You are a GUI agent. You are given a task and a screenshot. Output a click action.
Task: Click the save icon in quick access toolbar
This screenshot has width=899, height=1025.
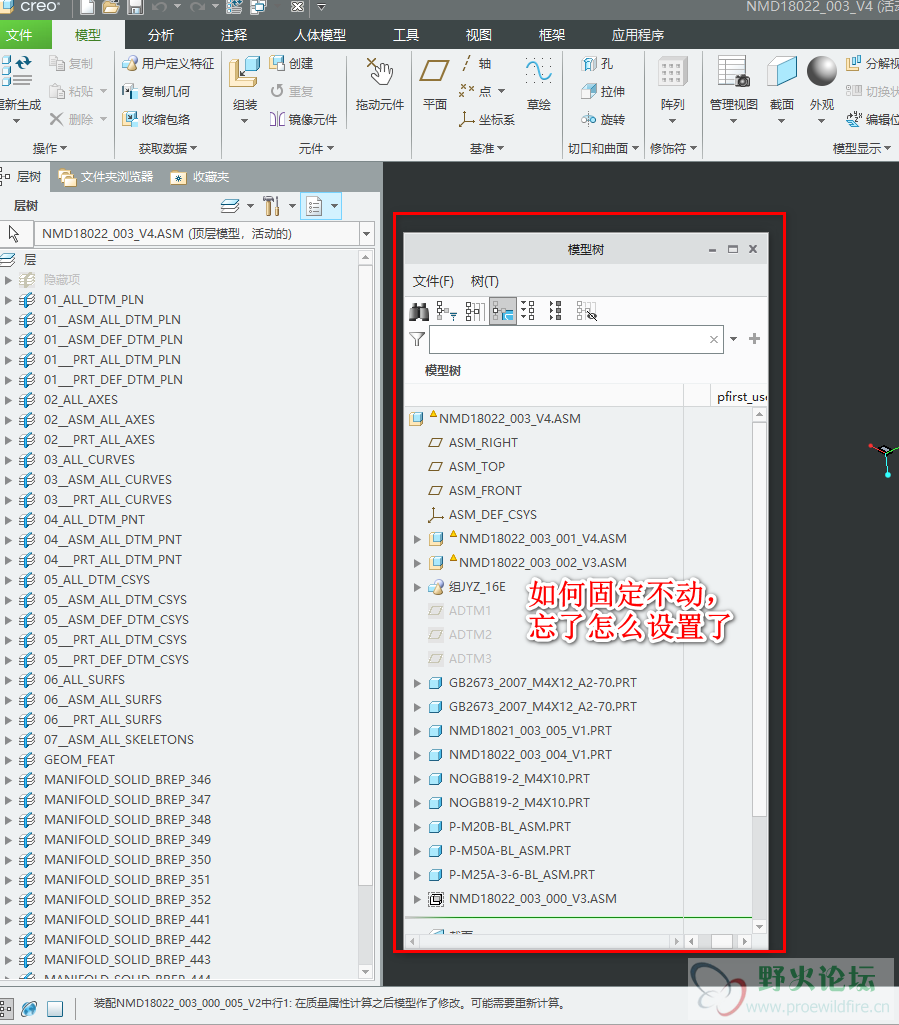pyautogui.click(x=135, y=7)
